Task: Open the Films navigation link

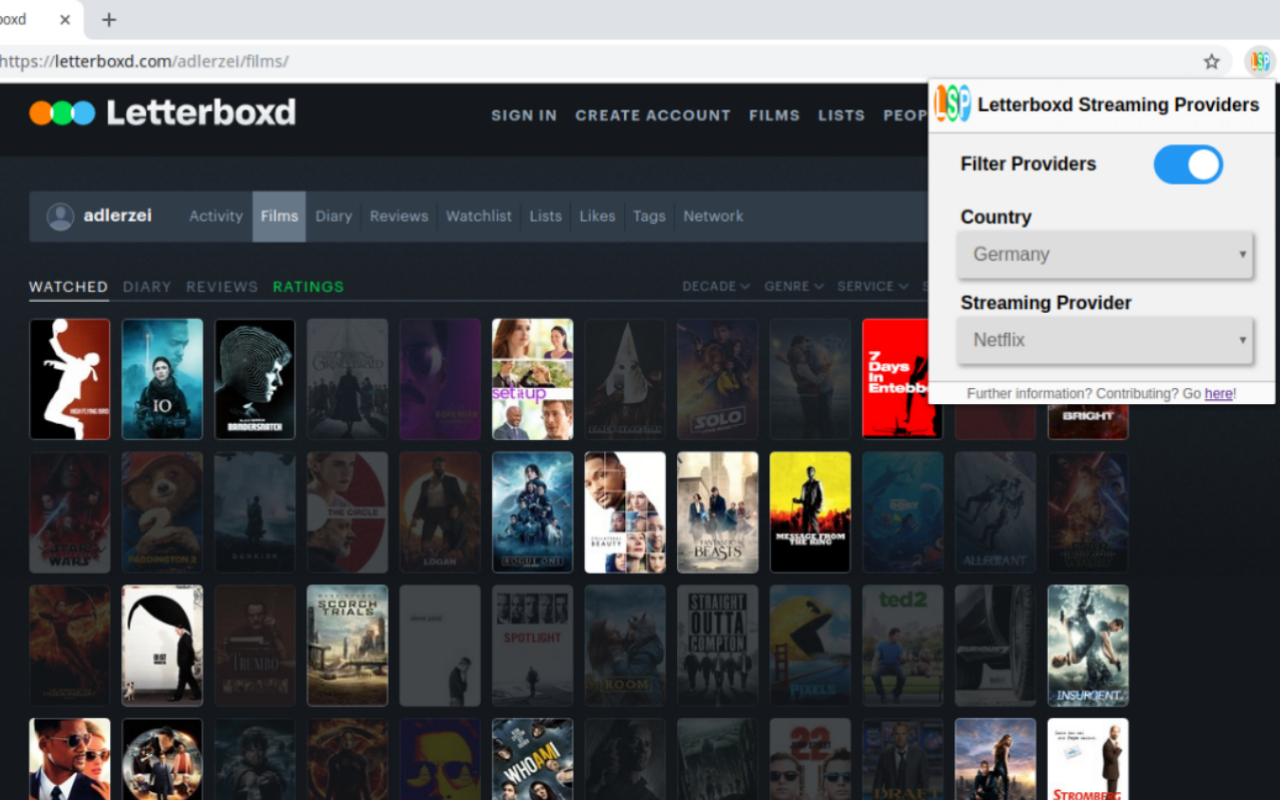Action: point(774,116)
